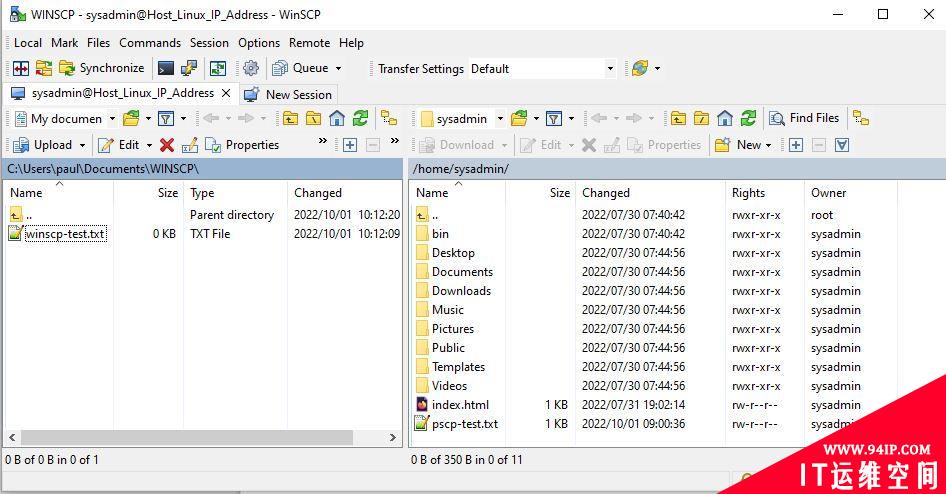This screenshot has width=946, height=494.
Task: Open the New Session tab
Action: tap(288, 95)
